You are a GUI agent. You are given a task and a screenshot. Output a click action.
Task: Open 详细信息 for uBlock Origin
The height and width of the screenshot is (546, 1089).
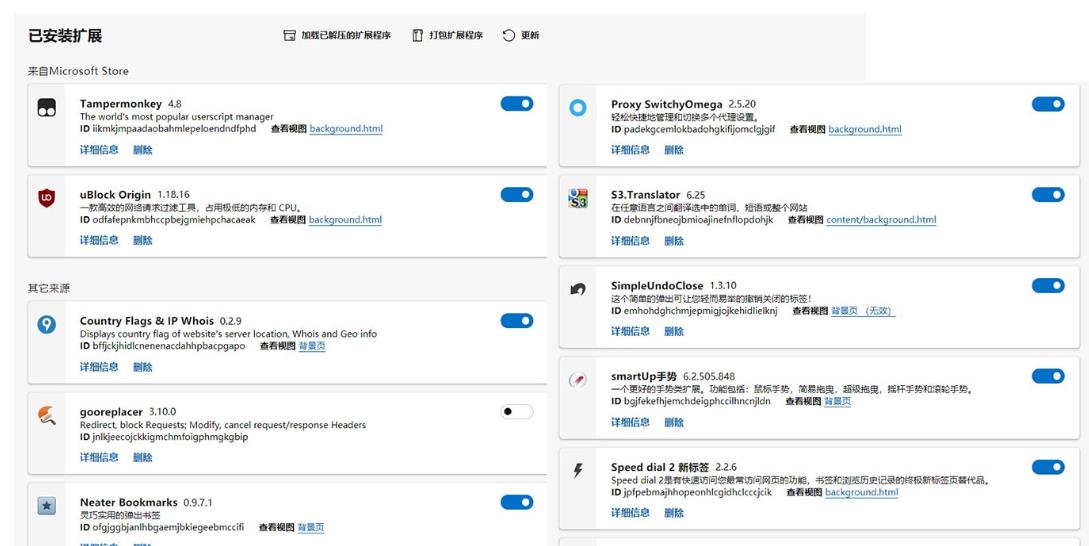coord(99,240)
